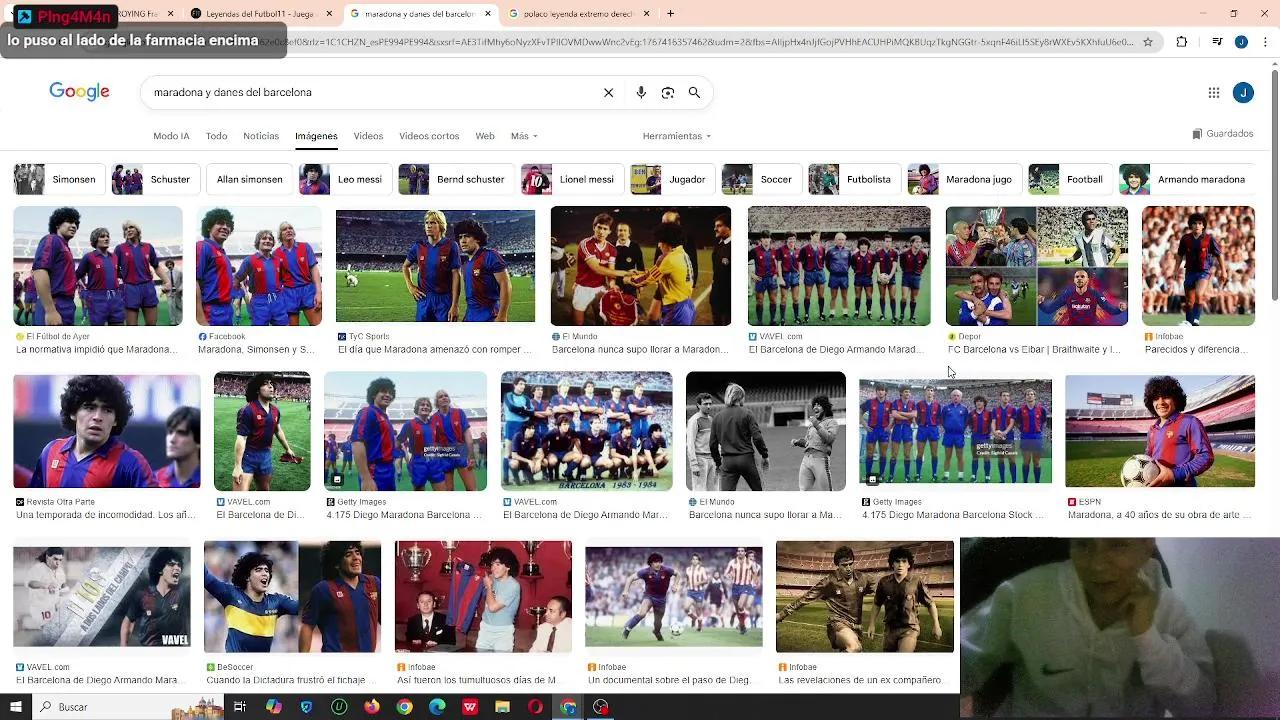Open the Windows Start menu

point(15,707)
